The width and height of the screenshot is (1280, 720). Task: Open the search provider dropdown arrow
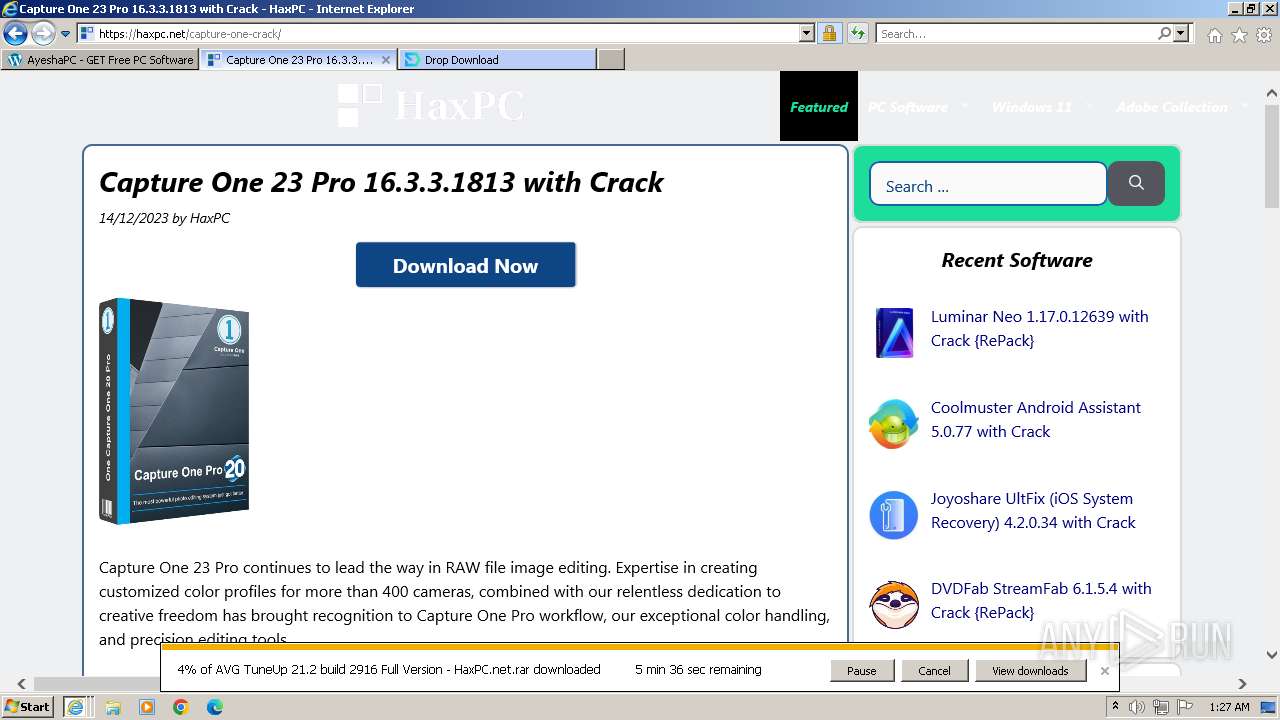tap(1182, 33)
